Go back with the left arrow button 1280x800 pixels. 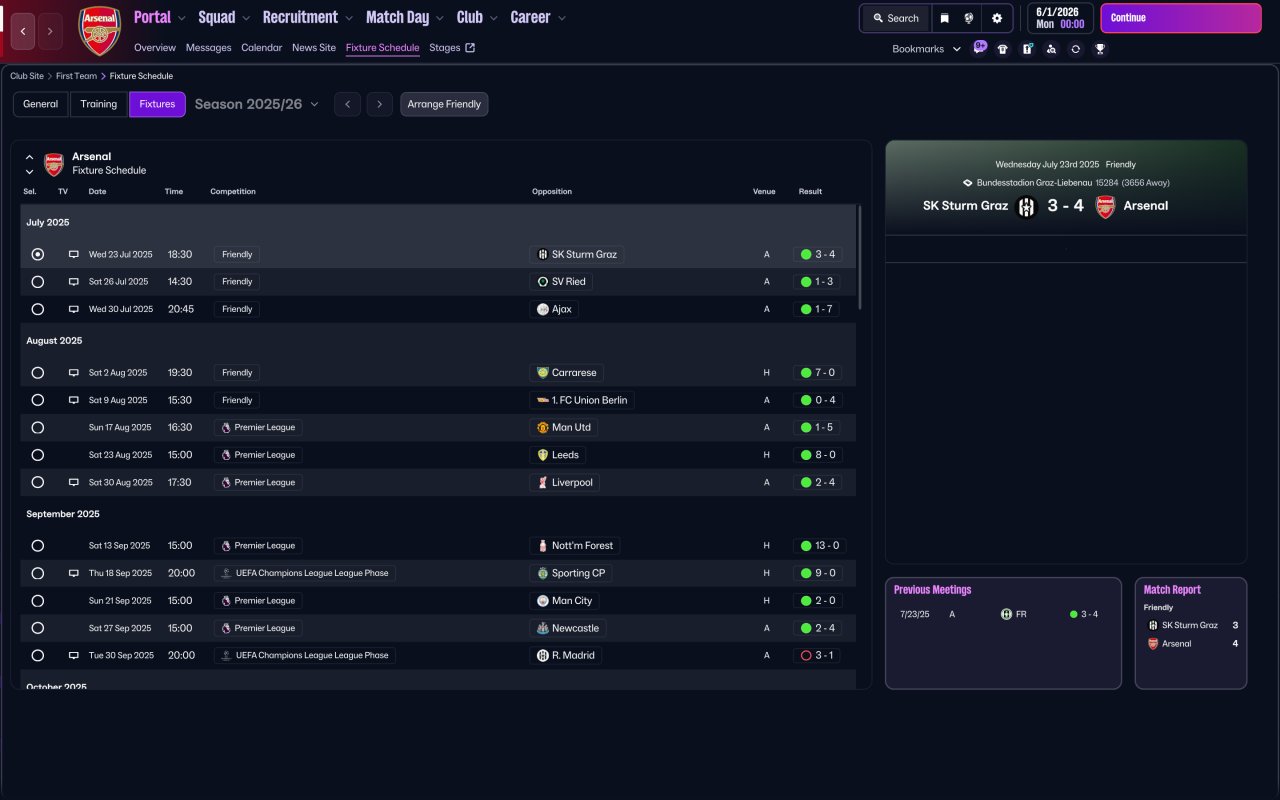click(24, 31)
